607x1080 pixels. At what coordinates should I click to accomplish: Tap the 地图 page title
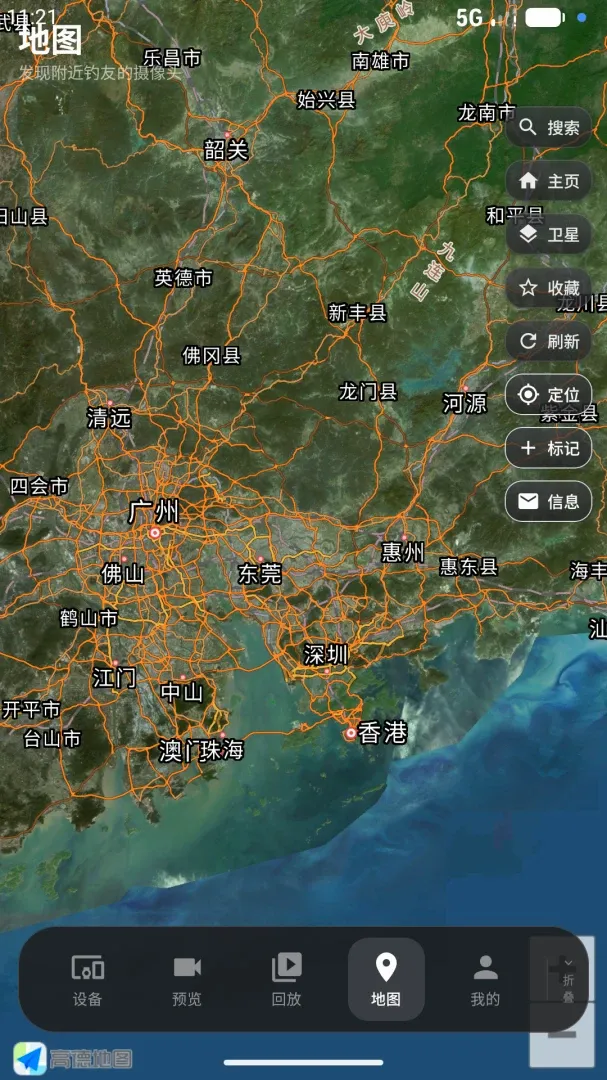(x=51, y=41)
